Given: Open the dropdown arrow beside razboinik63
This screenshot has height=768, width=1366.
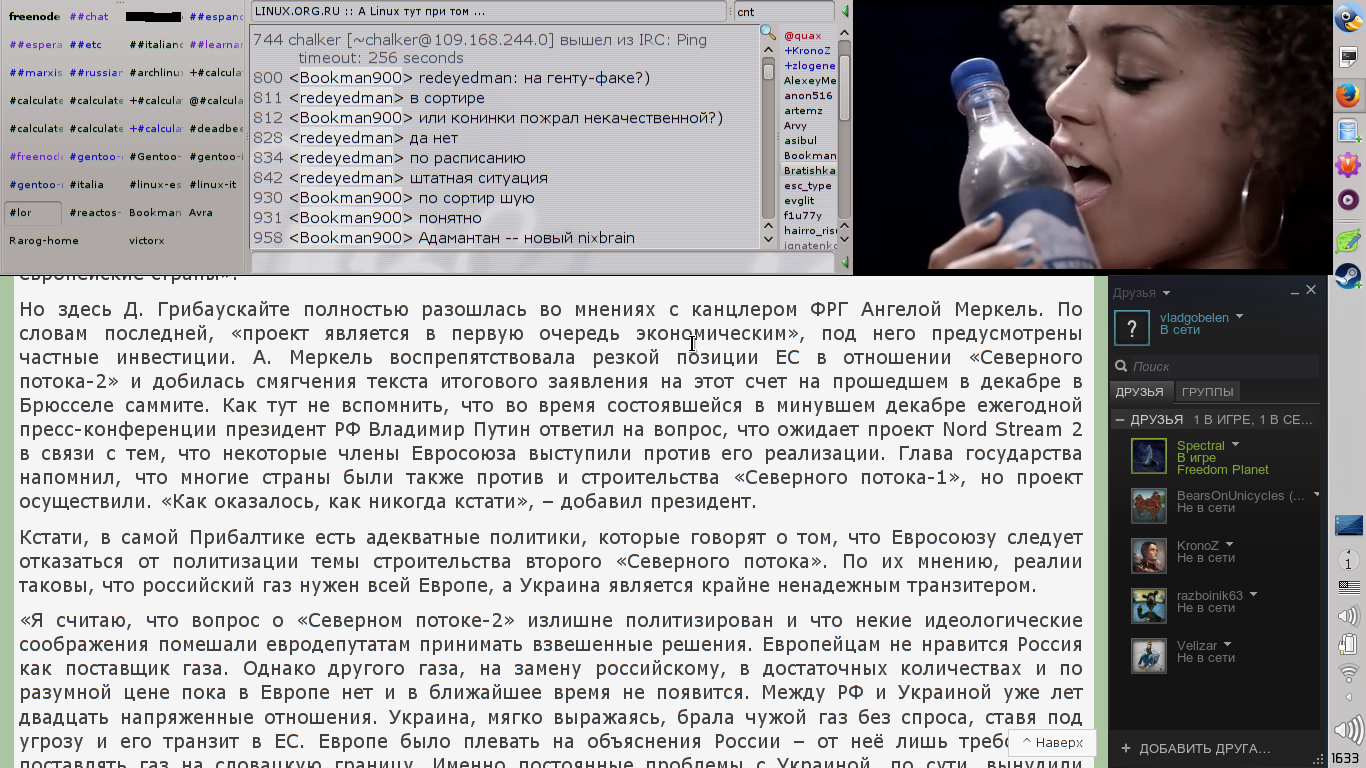Looking at the screenshot, I should (x=1253, y=595).
